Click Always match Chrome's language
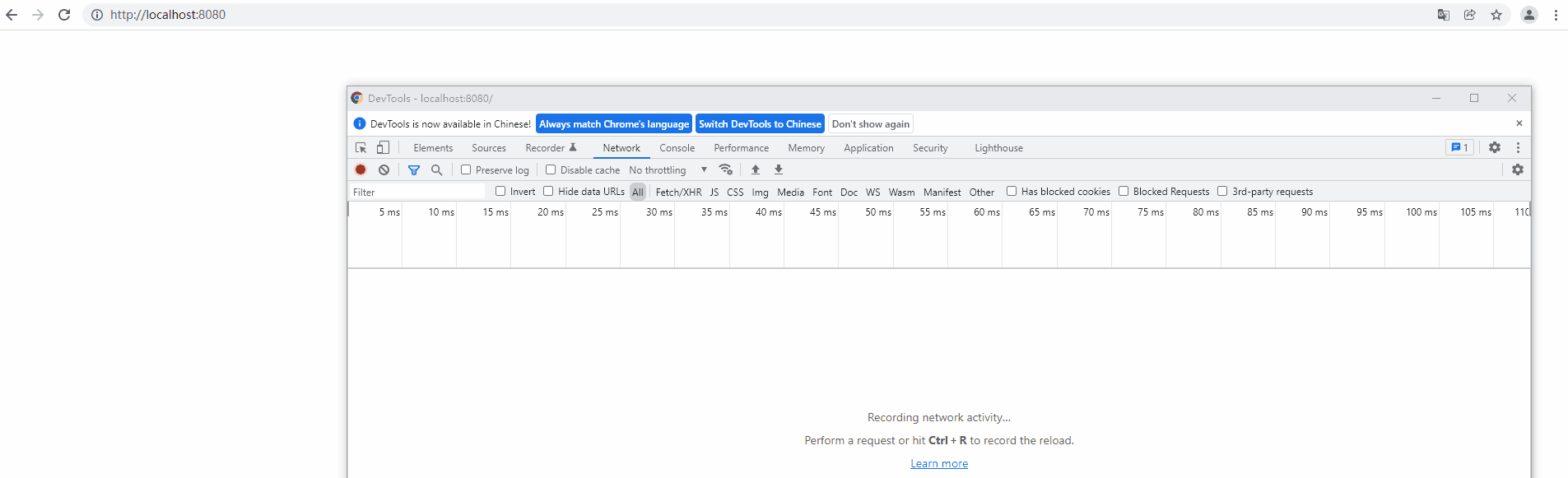The height and width of the screenshot is (478, 1568). click(x=614, y=123)
